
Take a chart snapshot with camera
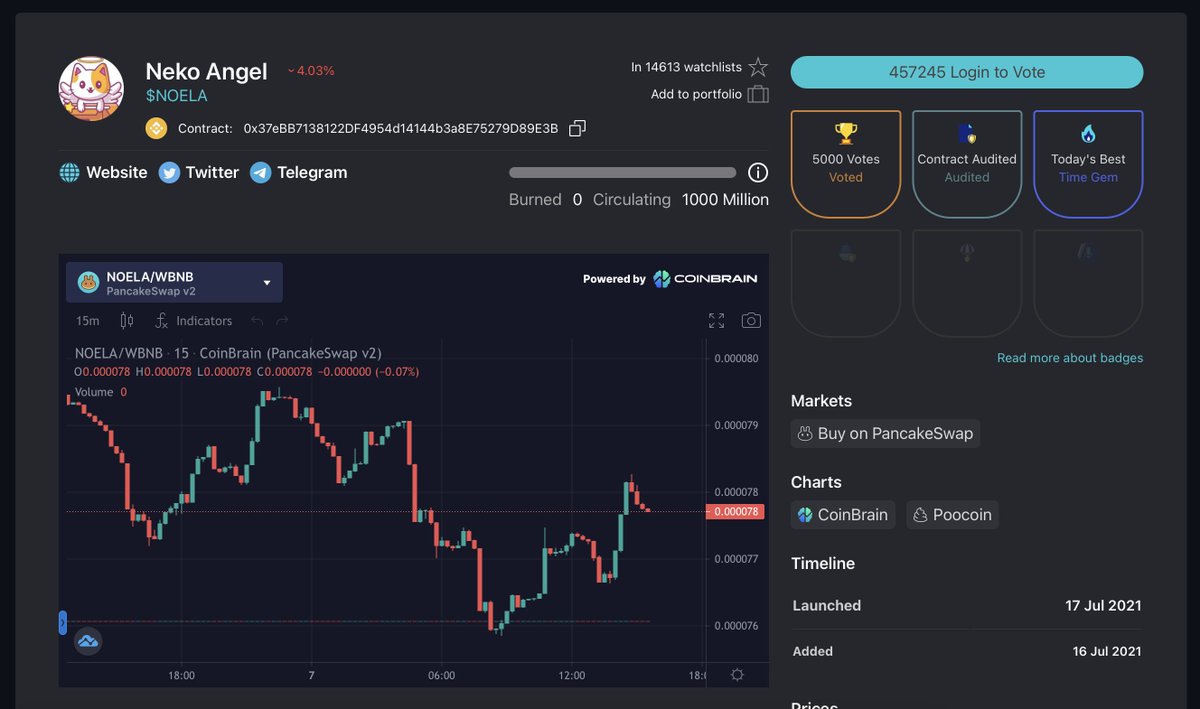751,321
